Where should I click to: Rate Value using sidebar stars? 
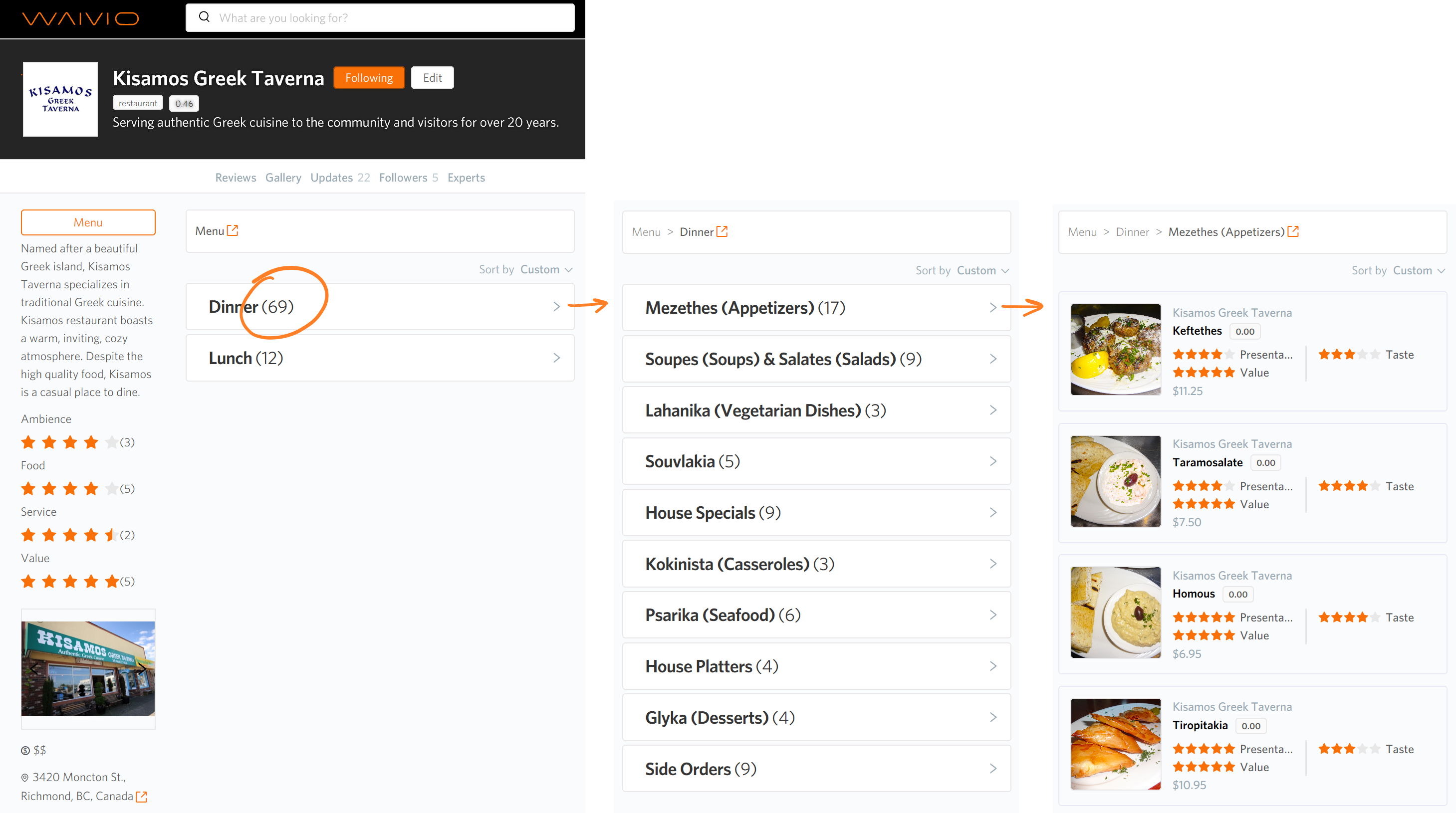(69, 582)
